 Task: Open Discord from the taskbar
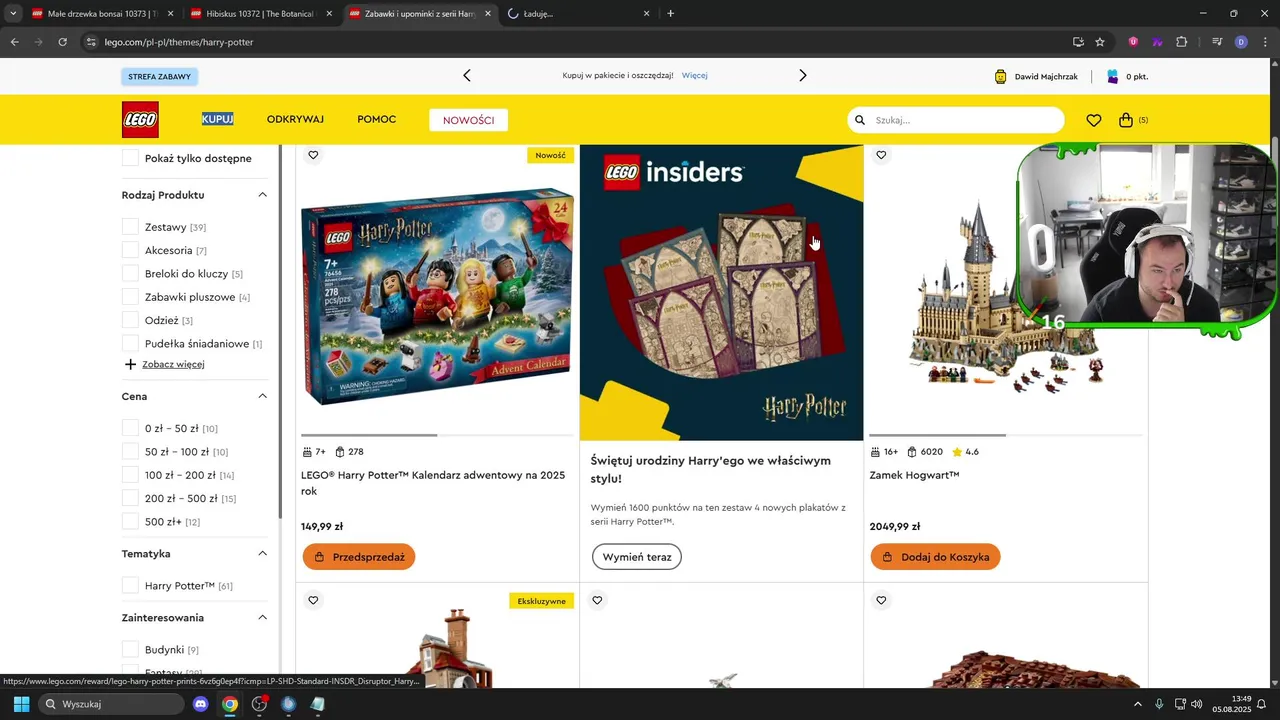pos(200,704)
